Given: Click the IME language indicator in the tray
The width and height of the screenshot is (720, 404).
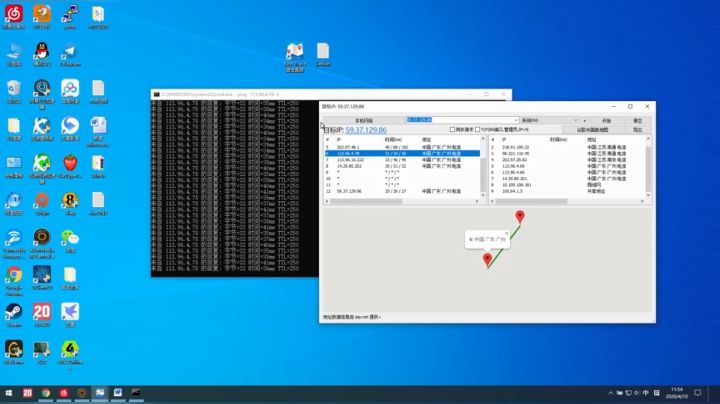Looking at the screenshot, I should pyautogui.click(x=646, y=393).
